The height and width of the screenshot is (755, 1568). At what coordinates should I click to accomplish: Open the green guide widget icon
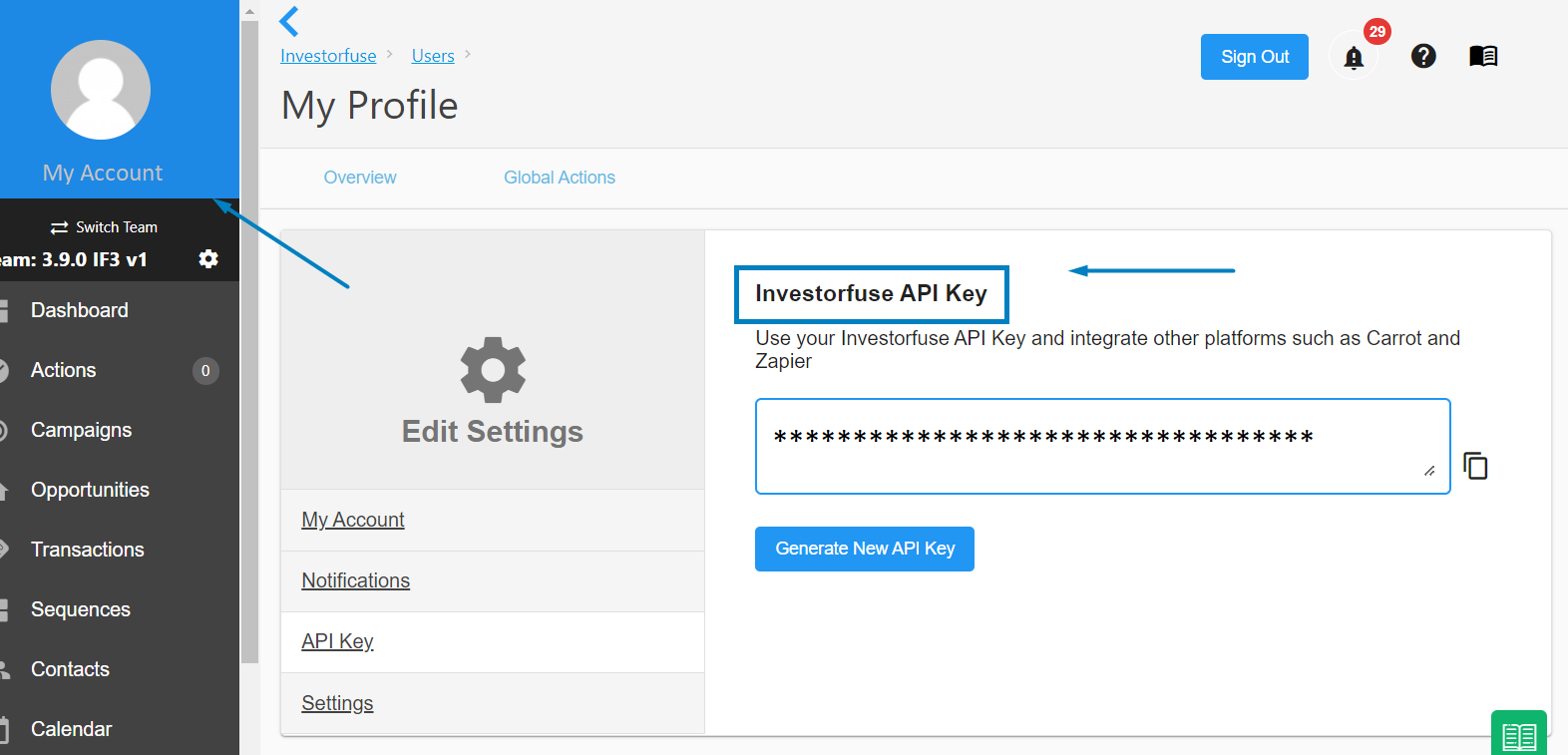pos(1518,736)
